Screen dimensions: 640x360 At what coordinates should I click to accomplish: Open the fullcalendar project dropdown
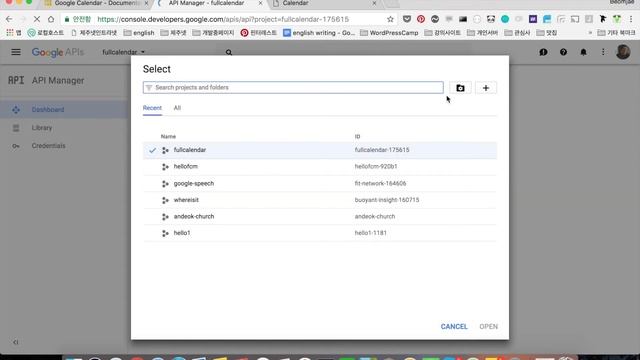click(124, 52)
